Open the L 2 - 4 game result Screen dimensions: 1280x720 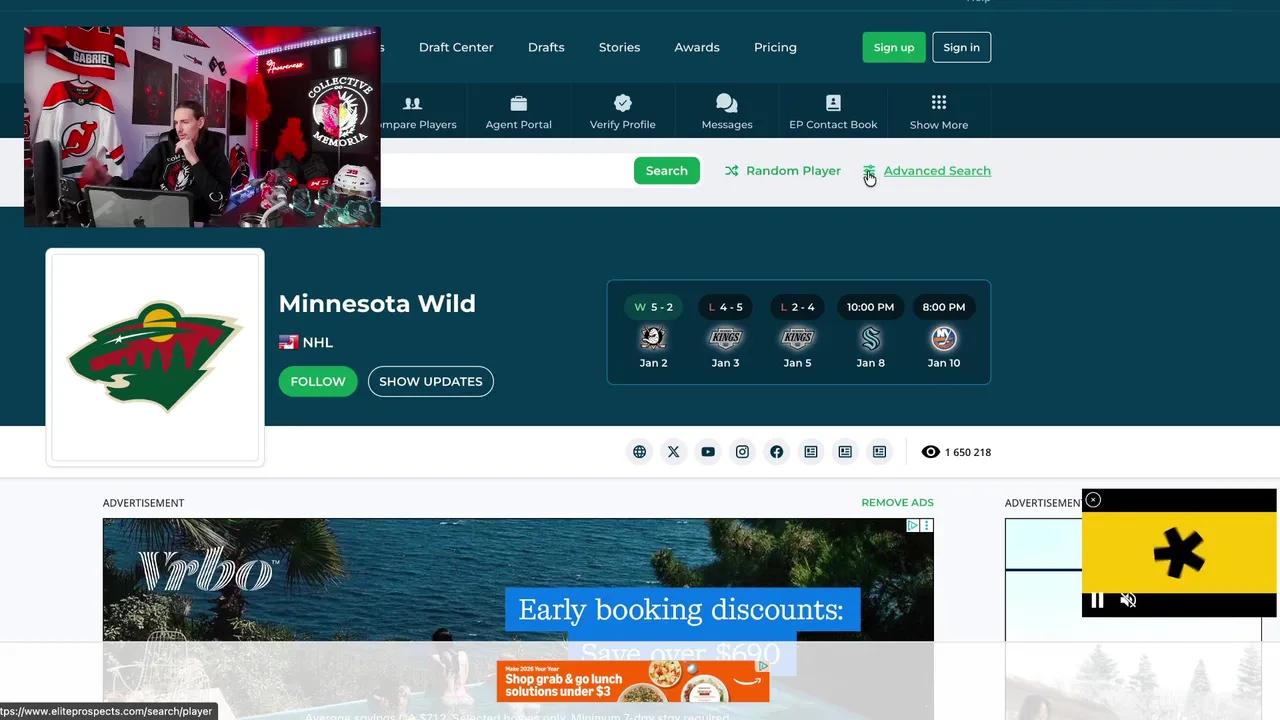click(x=797, y=307)
